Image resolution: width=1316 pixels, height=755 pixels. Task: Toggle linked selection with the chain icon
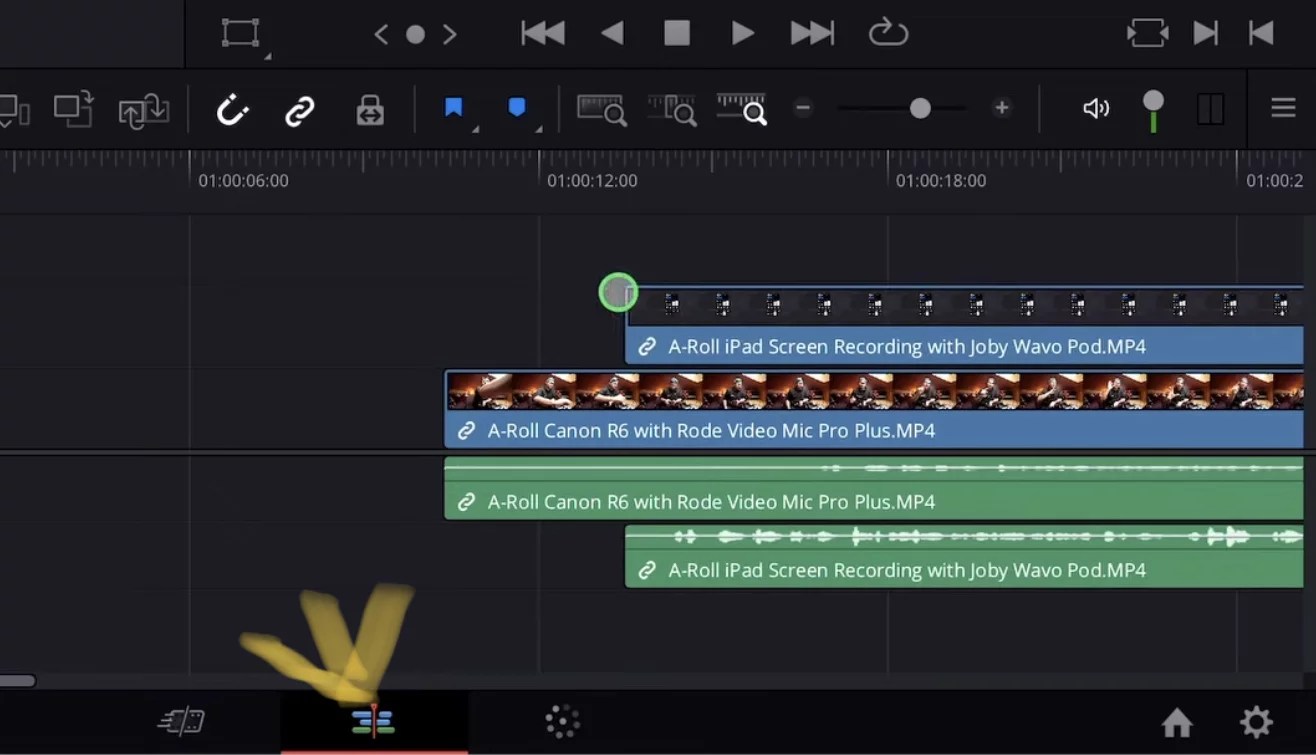tap(299, 109)
